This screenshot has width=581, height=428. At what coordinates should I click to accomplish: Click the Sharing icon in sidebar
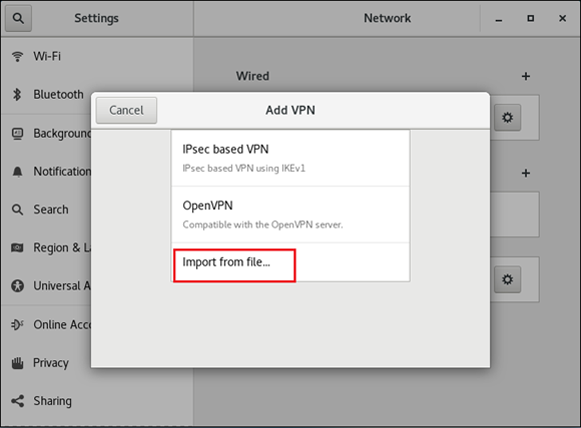coord(17,401)
